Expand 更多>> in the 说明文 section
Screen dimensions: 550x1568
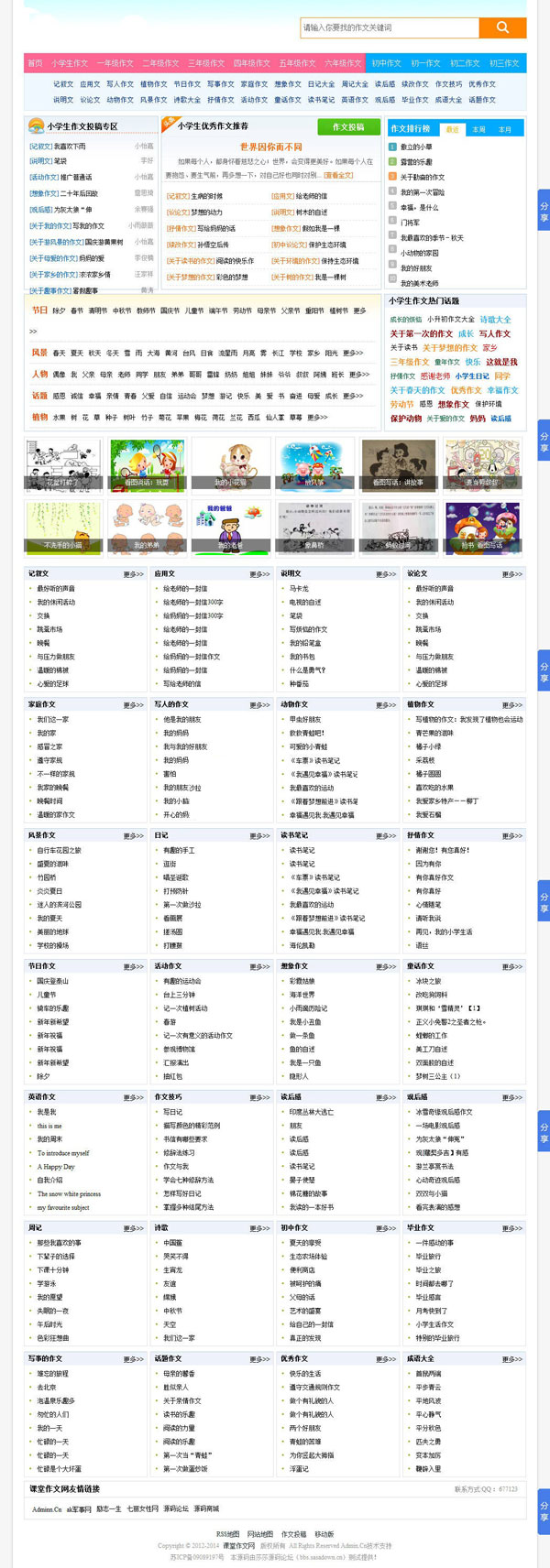tap(386, 574)
